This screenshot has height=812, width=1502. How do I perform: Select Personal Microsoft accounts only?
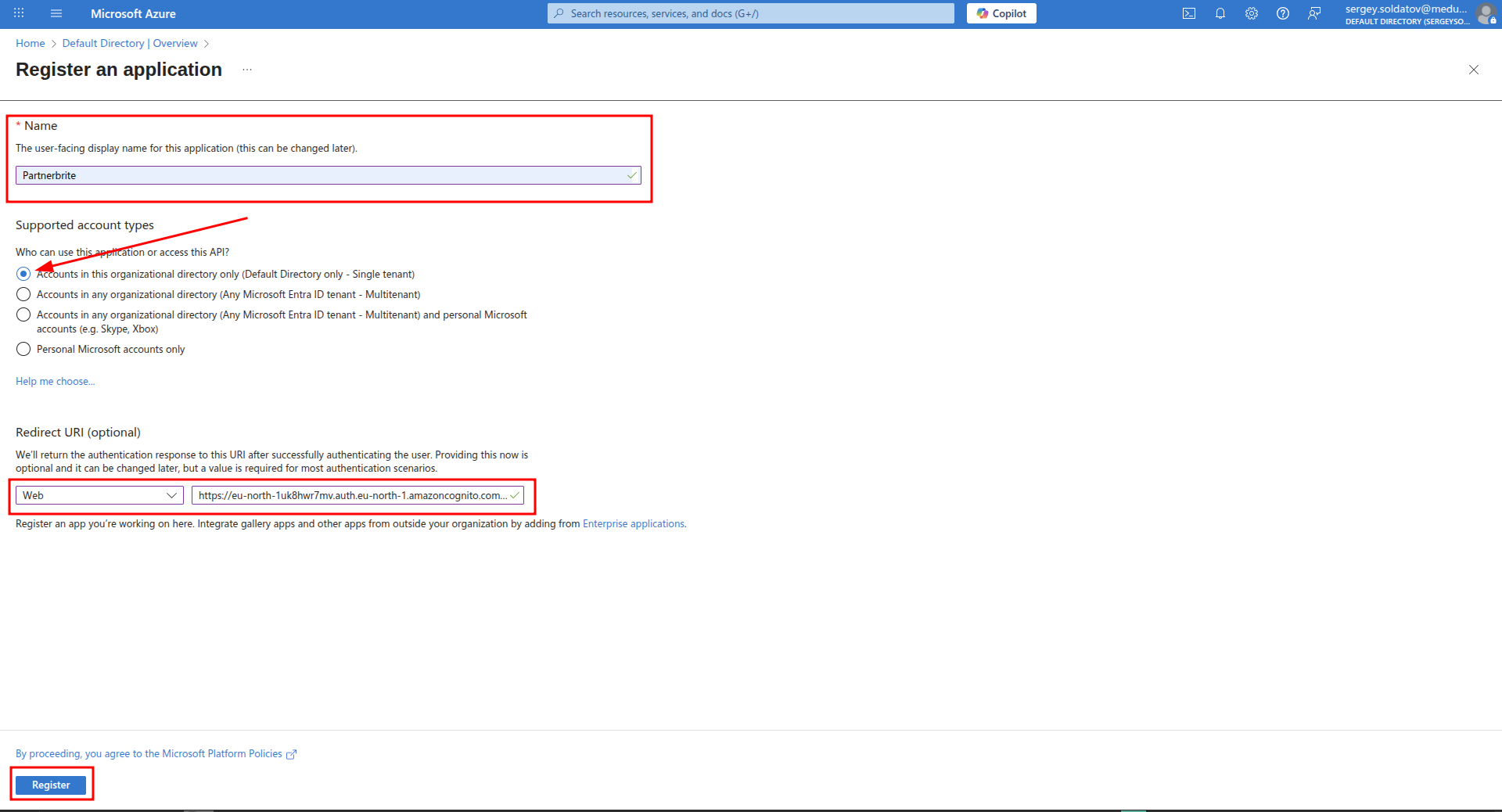(x=23, y=349)
